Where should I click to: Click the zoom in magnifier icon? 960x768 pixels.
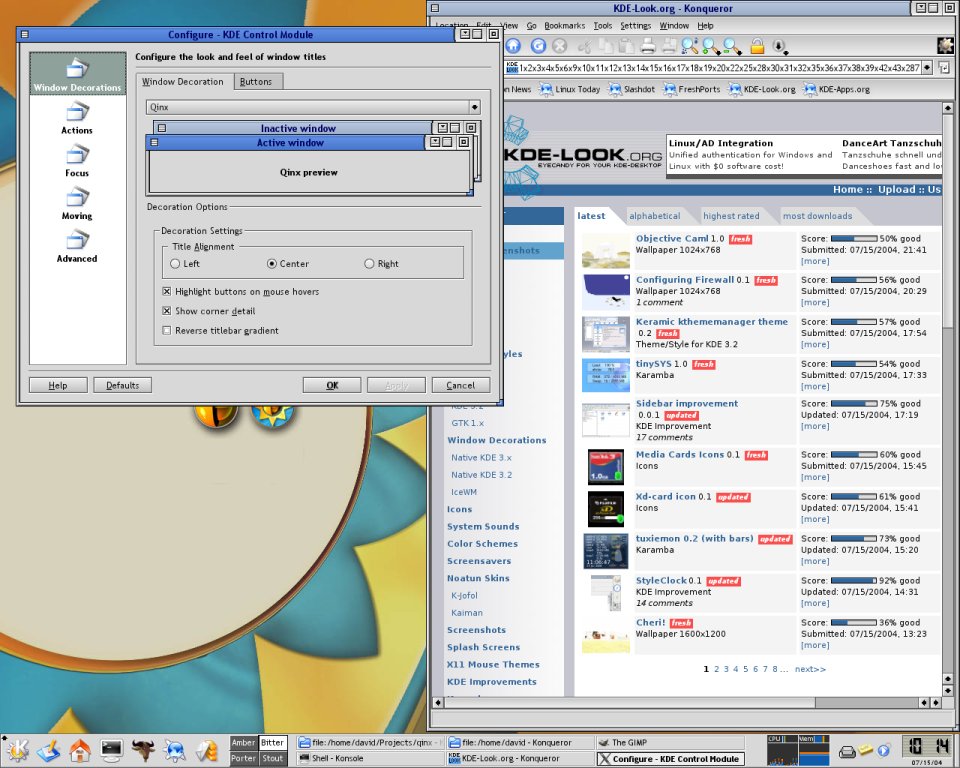(711, 46)
